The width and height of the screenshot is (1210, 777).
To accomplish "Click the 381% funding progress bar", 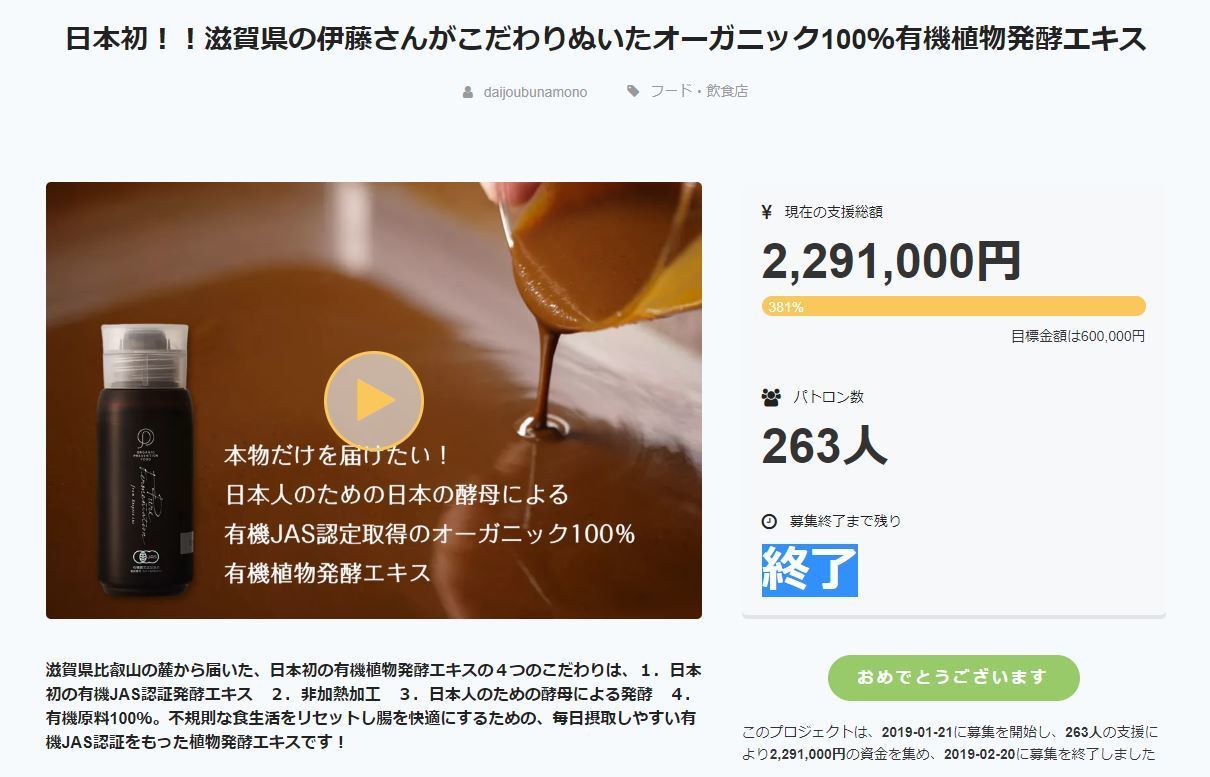I will point(954,306).
